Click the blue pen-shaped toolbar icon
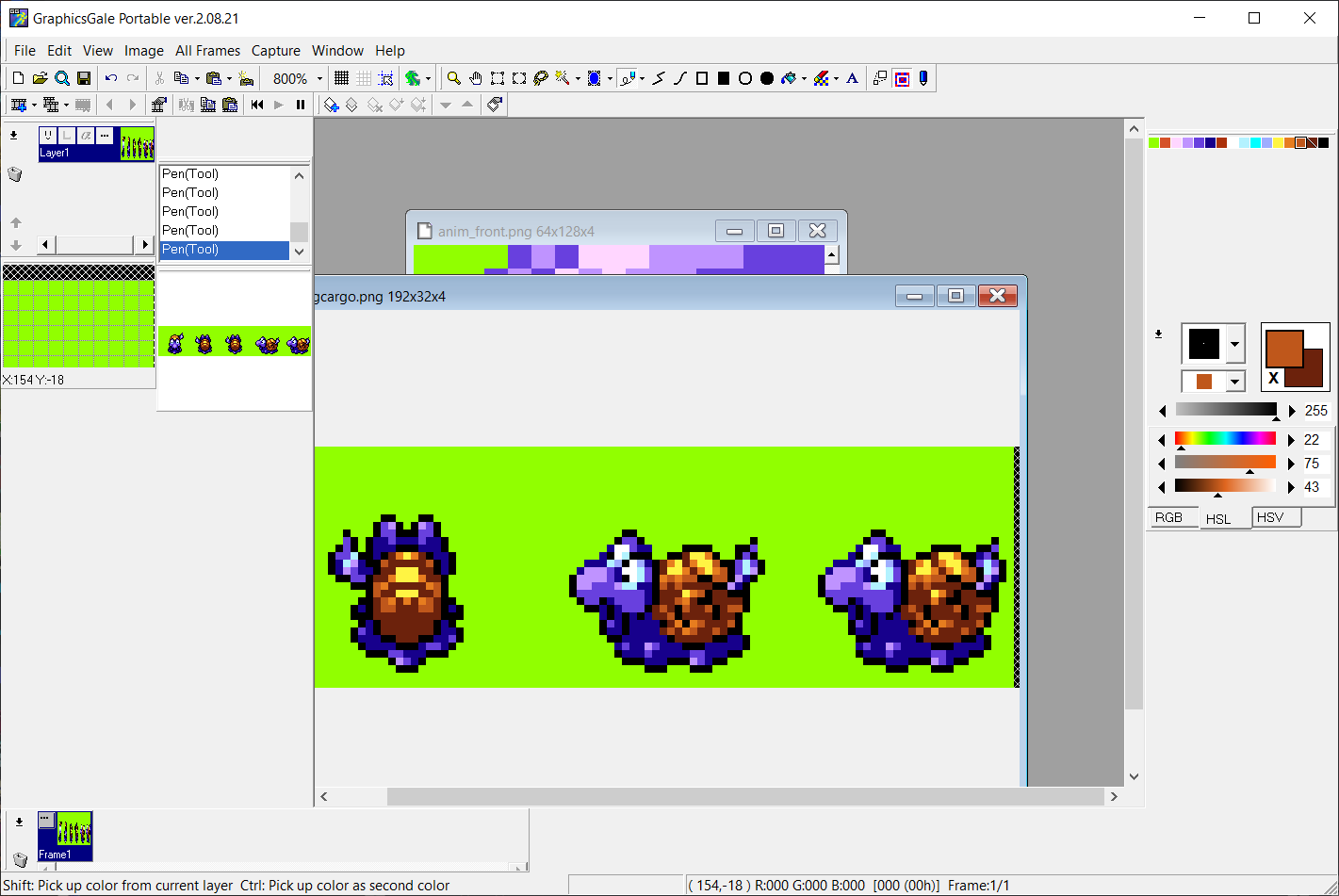 [x=923, y=78]
